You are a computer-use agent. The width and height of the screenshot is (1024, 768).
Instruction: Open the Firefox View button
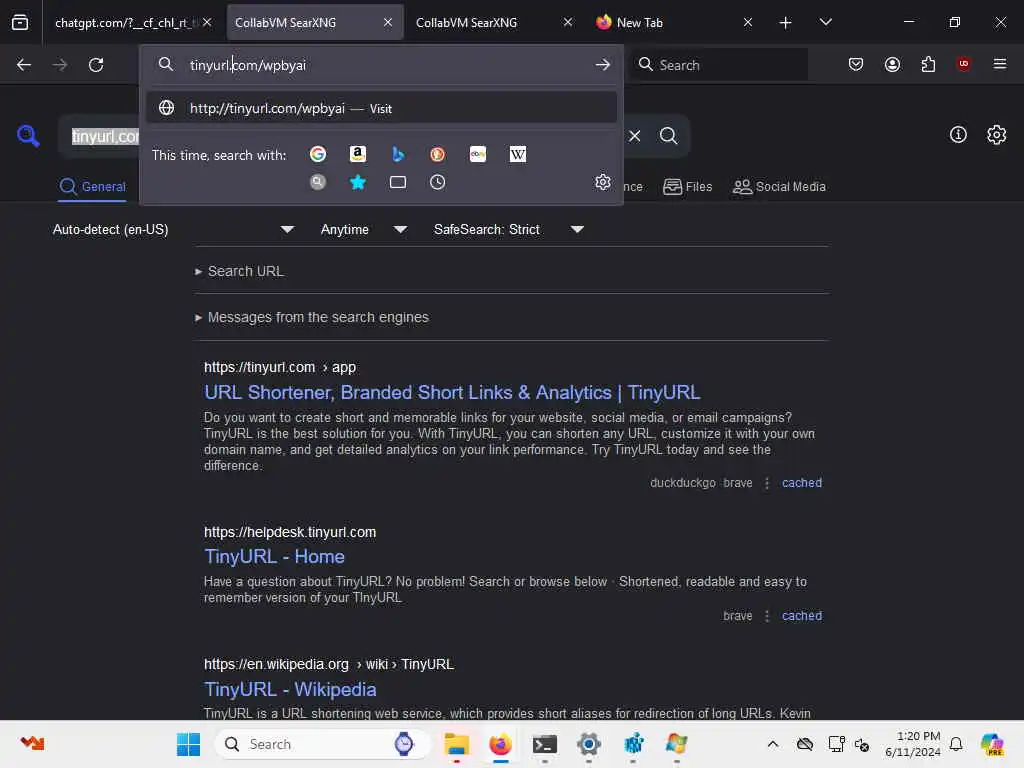point(20,23)
